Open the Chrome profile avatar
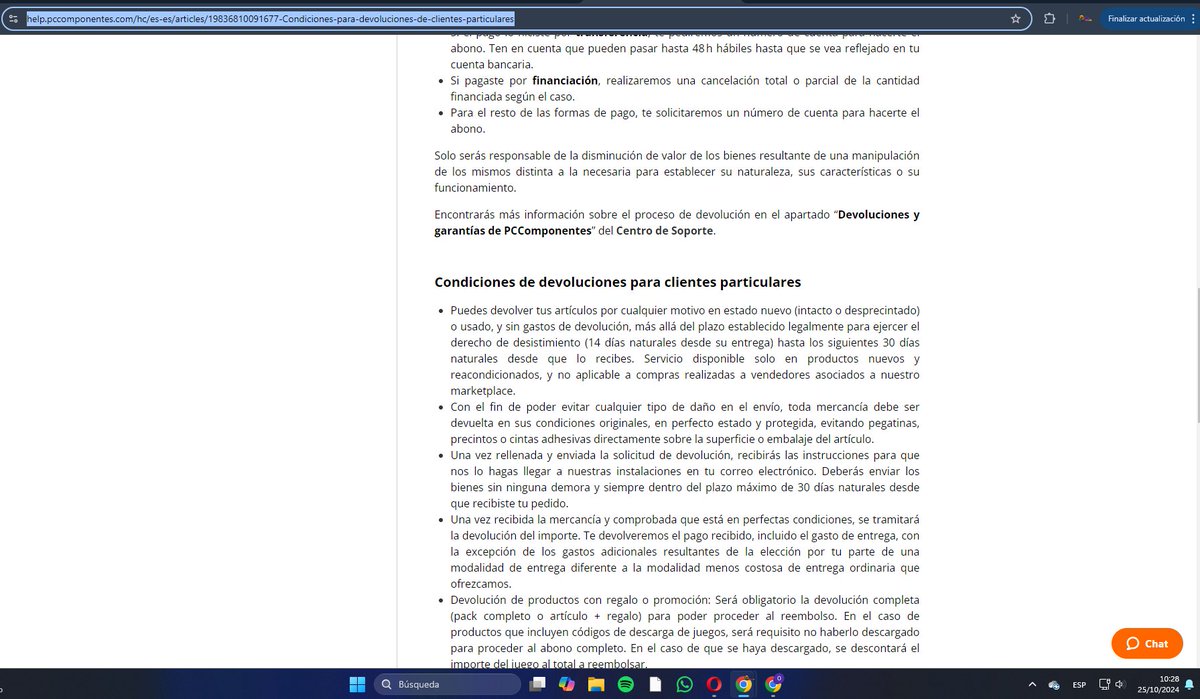This screenshot has width=1200, height=699. [x=1083, y=18]
